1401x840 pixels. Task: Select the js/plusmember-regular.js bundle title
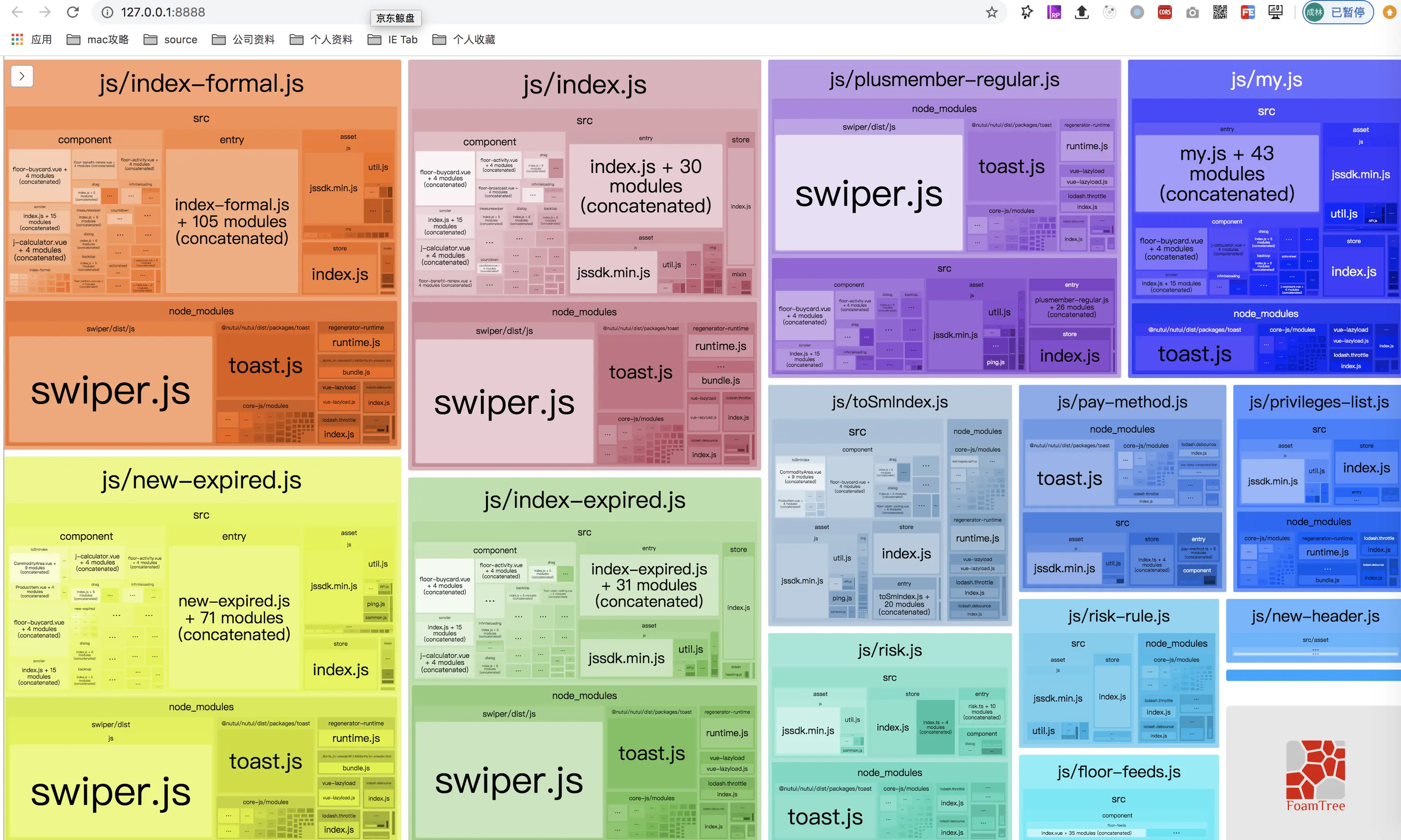(944, 80)
